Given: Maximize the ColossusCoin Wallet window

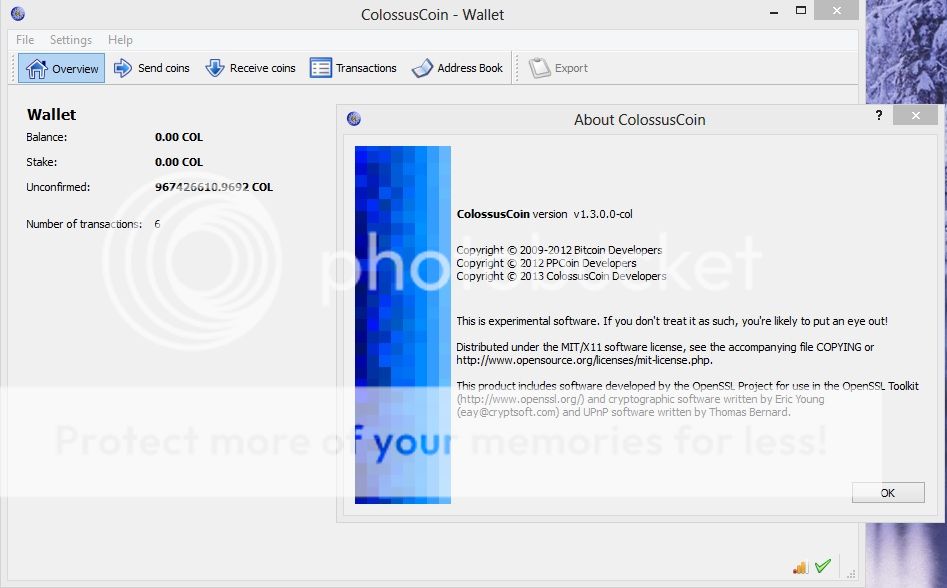Looking at the screenshot, I should coord(801,10).
